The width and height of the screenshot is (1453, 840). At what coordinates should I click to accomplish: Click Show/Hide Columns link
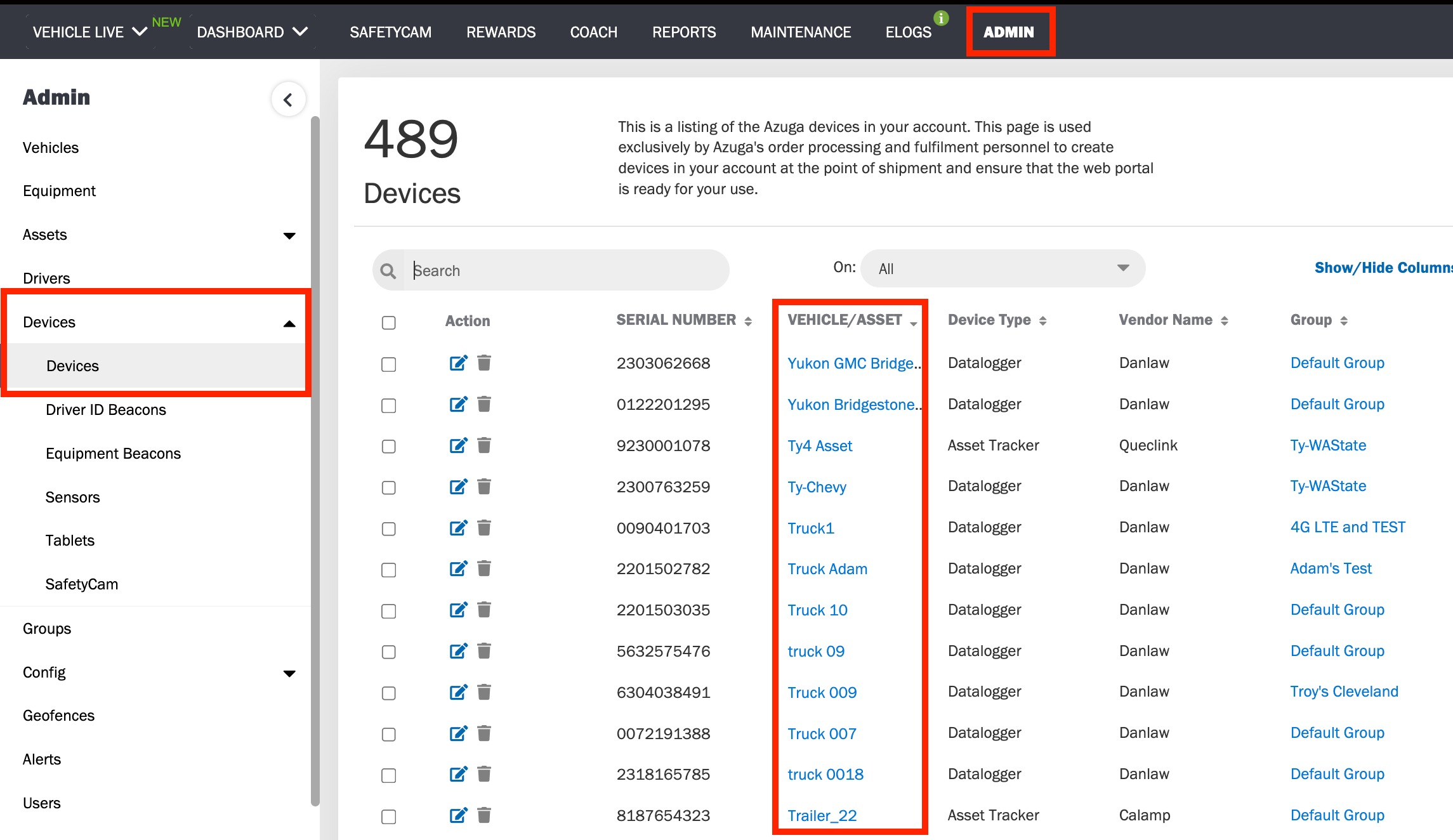[x=1383, y=268]
